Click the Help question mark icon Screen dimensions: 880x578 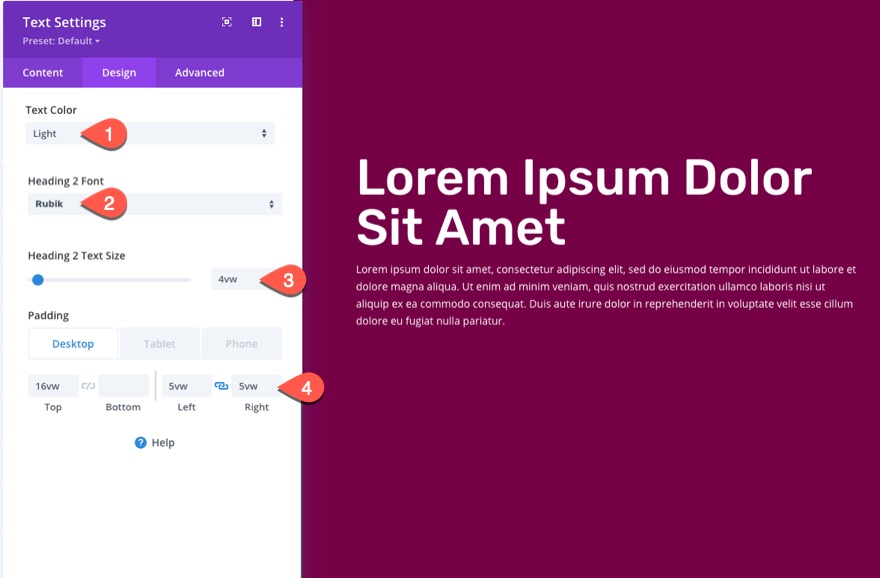(x=140, y=443)
